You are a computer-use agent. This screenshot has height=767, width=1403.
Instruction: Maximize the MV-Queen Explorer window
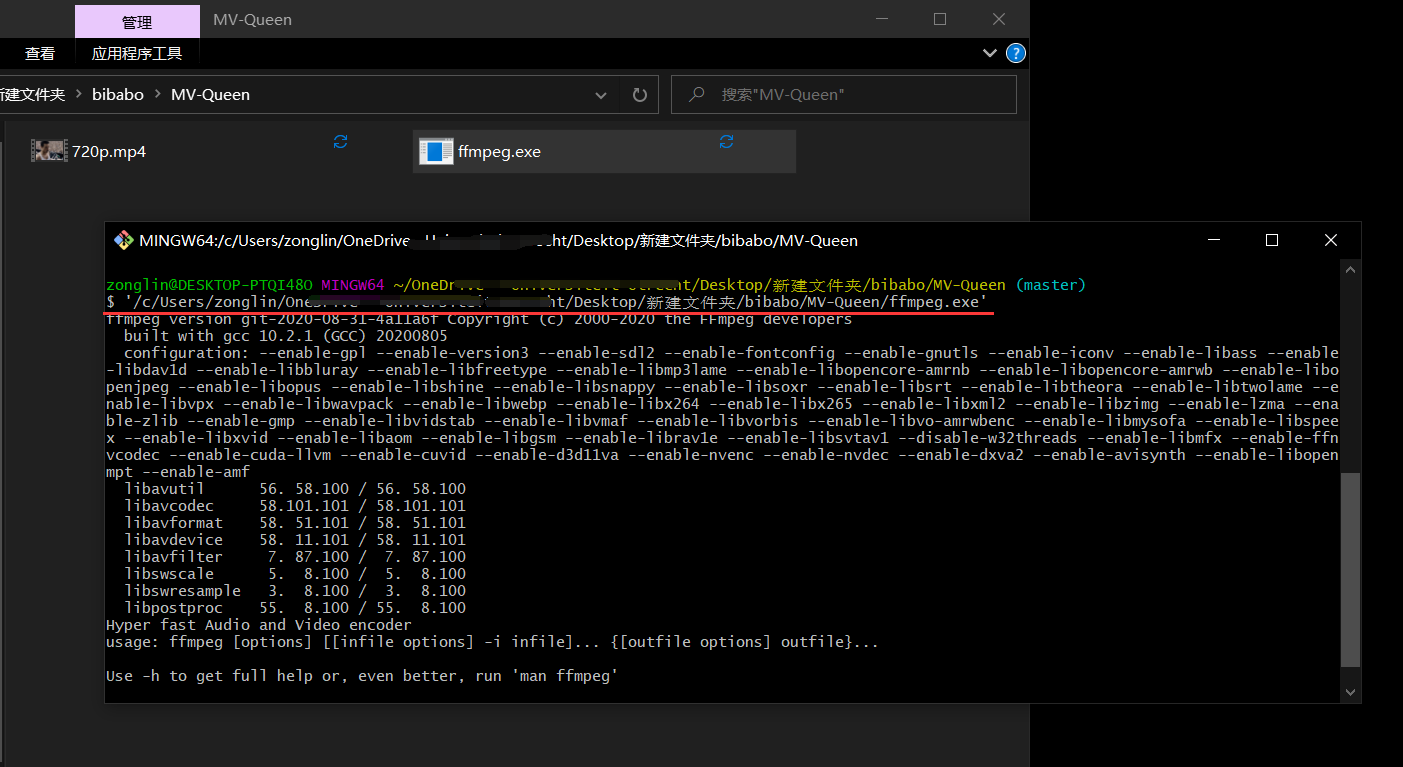[940, 19]
